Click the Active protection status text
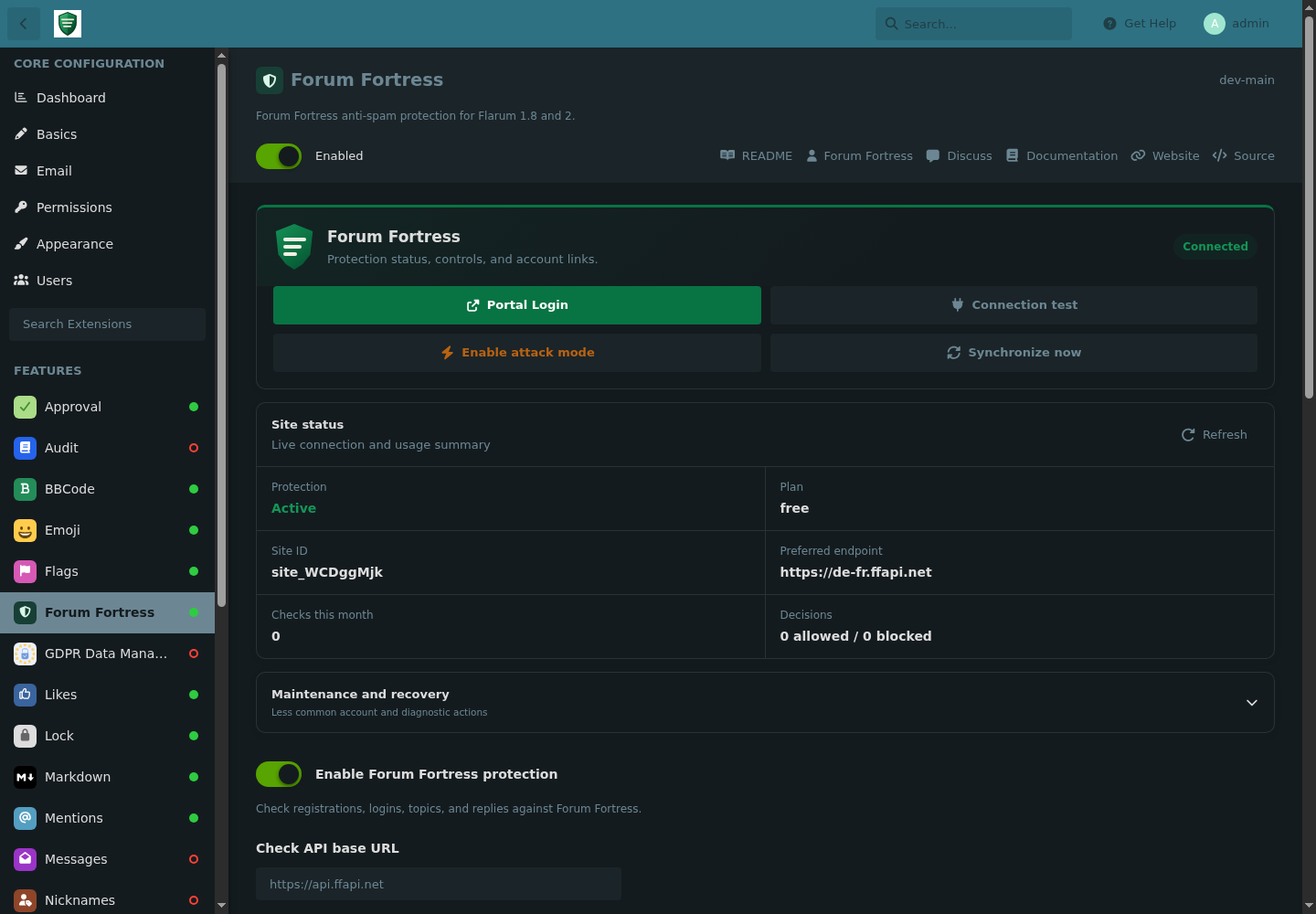Image resolution: width=1316 pixels, height=914 pixels. (x=293, y=508)
